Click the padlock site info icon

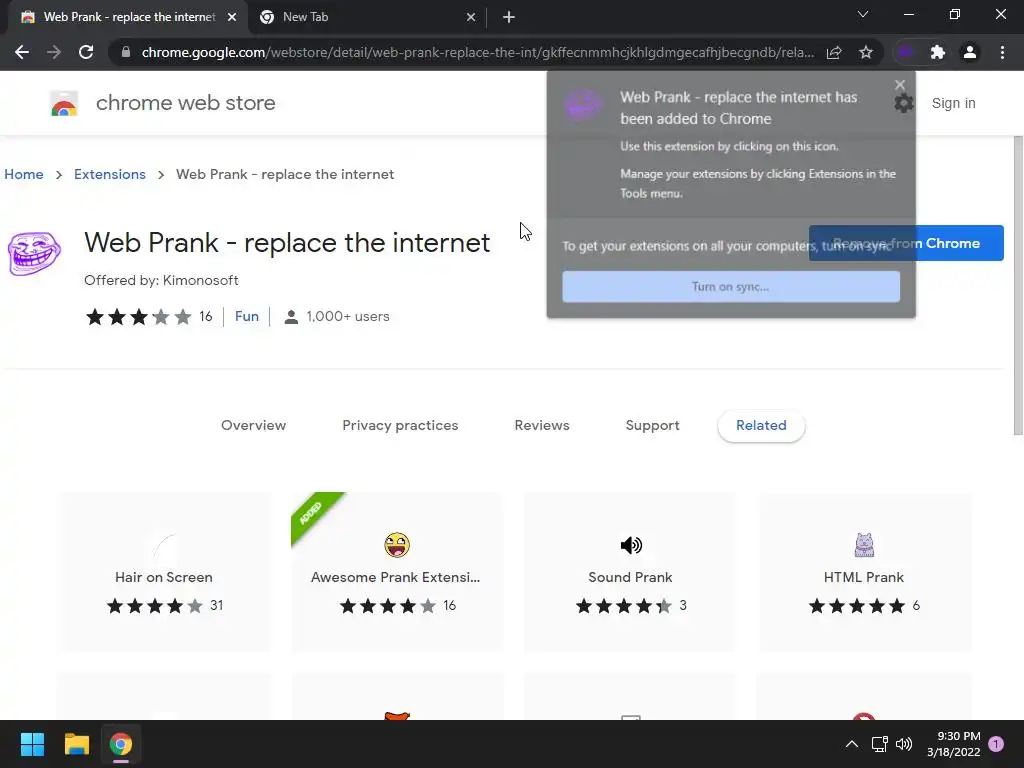tap(126, 52)
